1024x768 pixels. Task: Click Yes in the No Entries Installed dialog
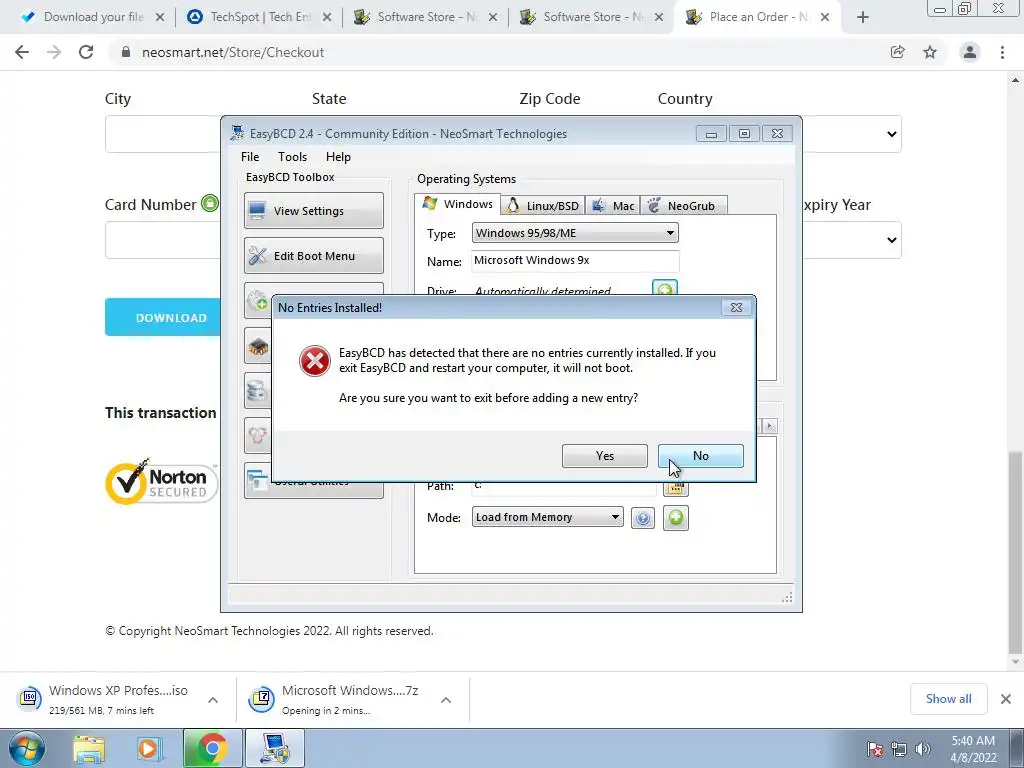pos(604,456)
